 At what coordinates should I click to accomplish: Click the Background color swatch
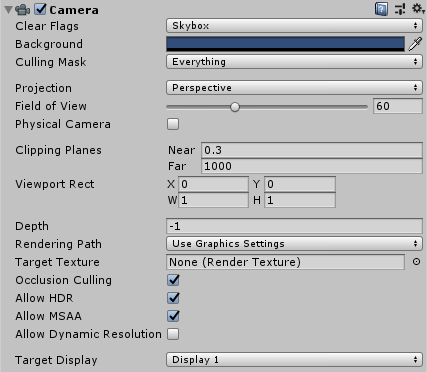coord(285,44)
